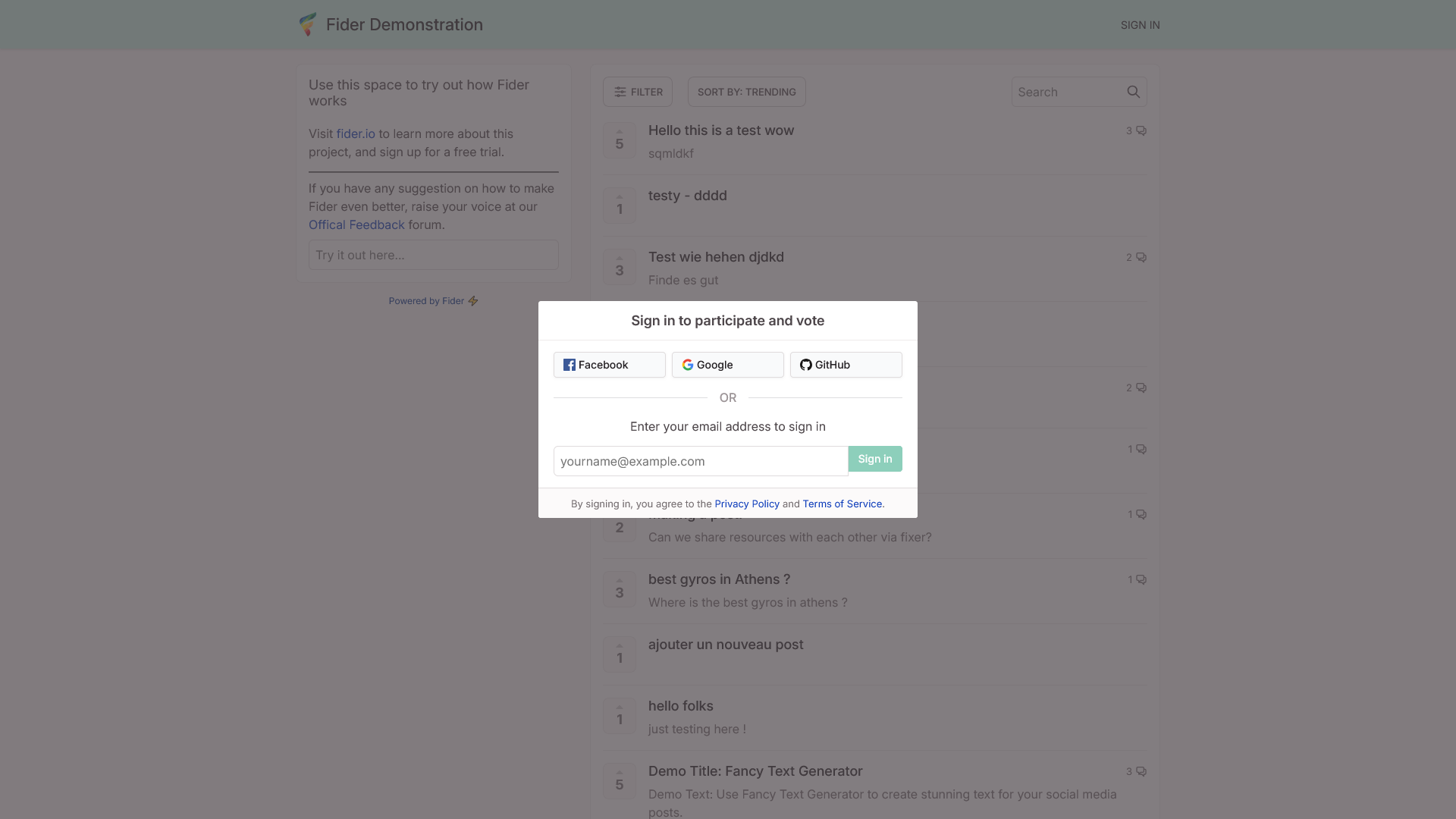1456x819 pixels.
Task: Click comments icon on 'Fancy Text Generator' post
Action: tap(1141, 772)
